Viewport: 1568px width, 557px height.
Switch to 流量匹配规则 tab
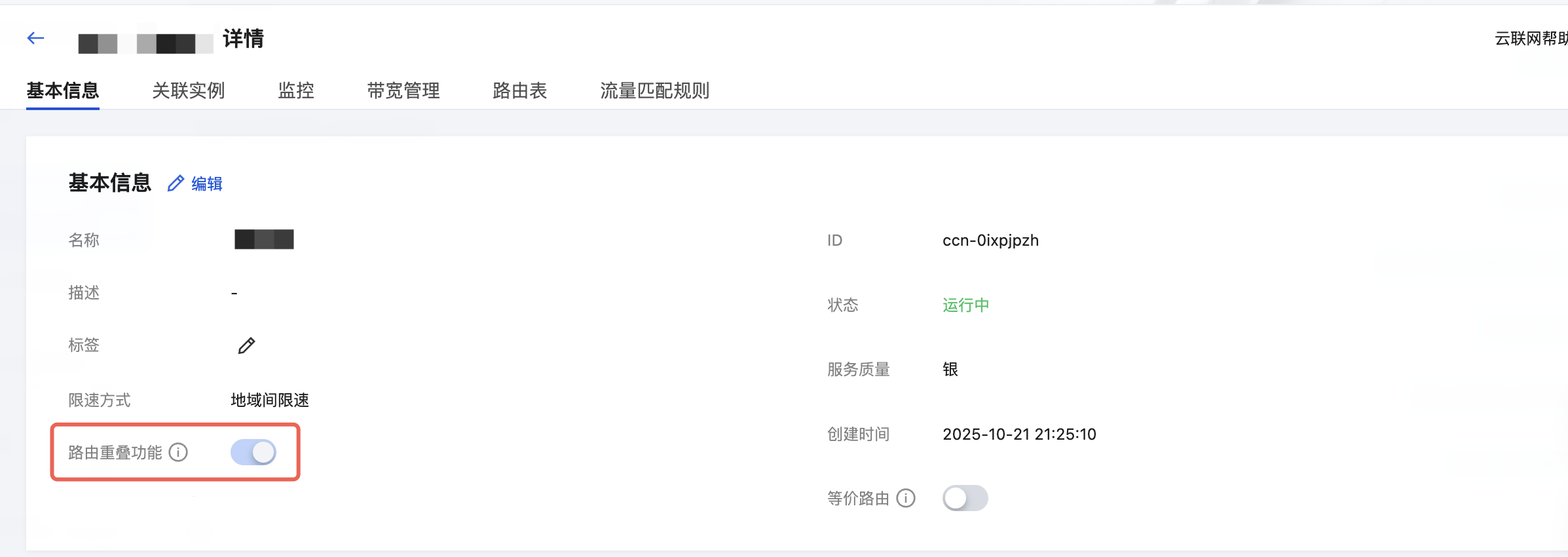(x=655, y=90)
